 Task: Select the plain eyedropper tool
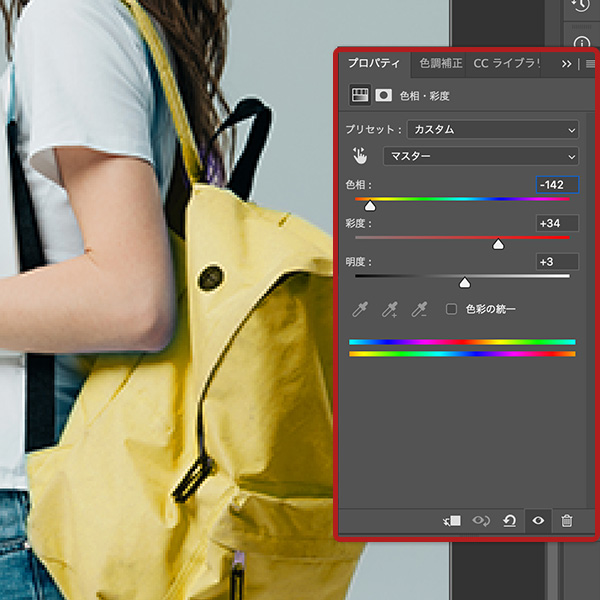(360, 309)
